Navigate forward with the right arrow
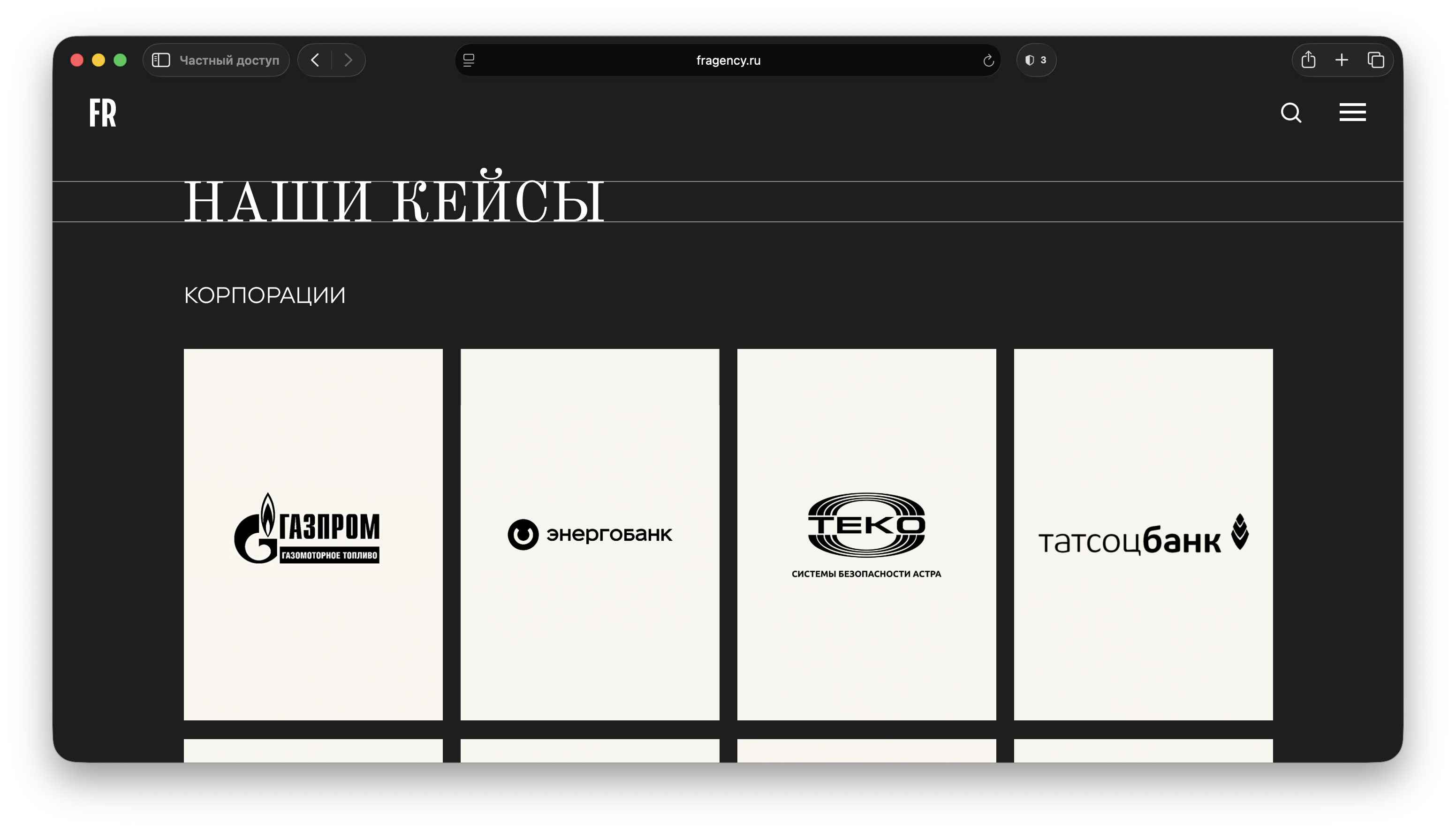The height and width of the screenshot is (832, 1456). pos(349,60)
